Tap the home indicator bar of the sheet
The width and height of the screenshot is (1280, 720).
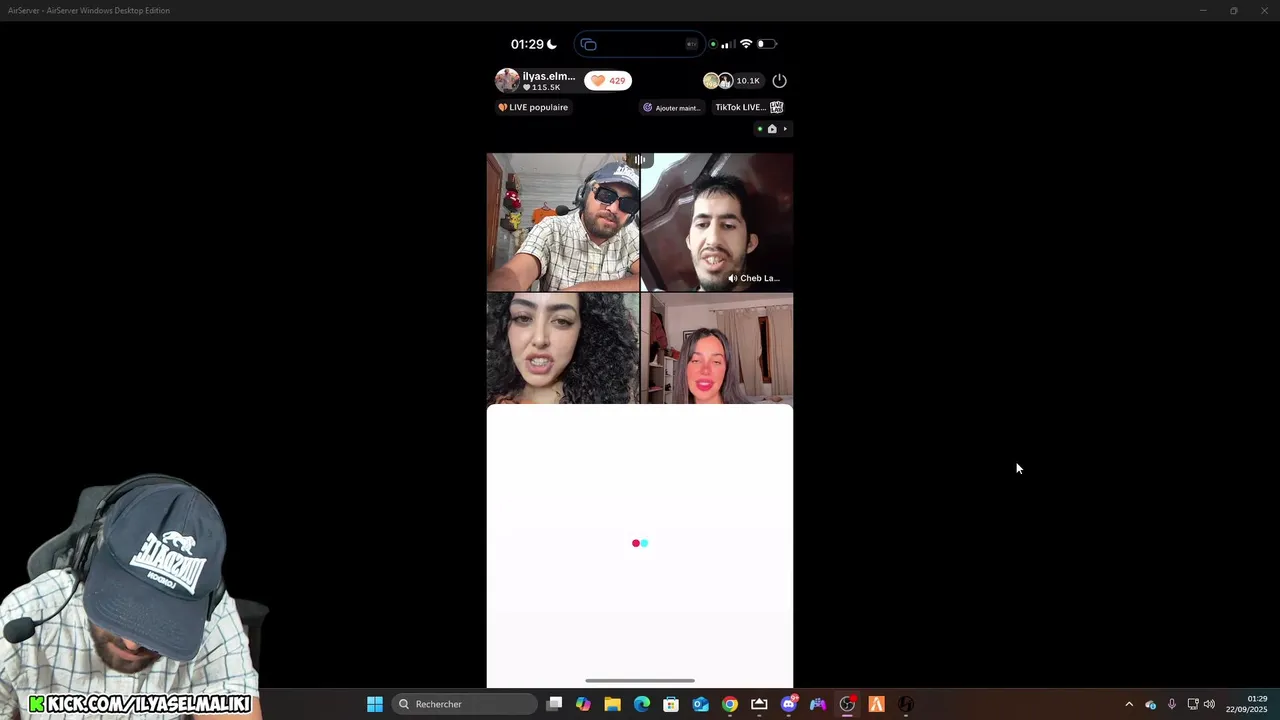640,681
